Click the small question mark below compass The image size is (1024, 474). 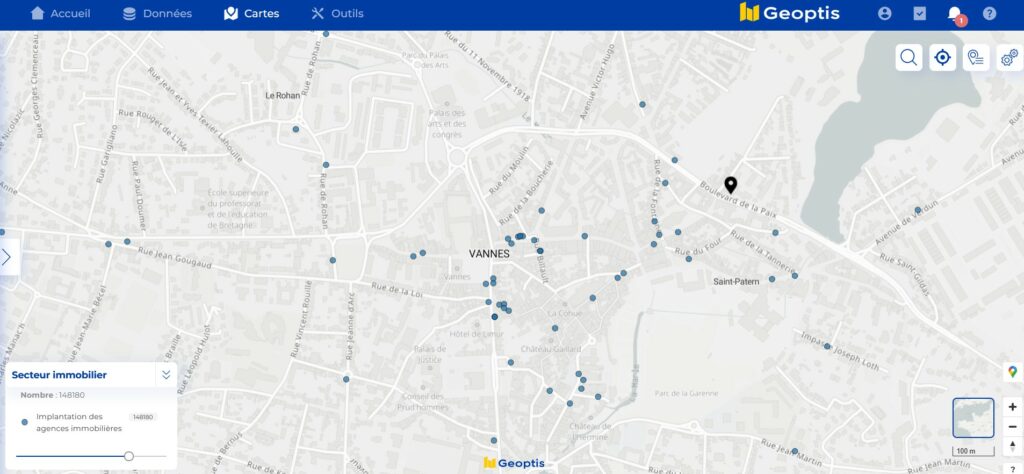tap(1012, 467)
